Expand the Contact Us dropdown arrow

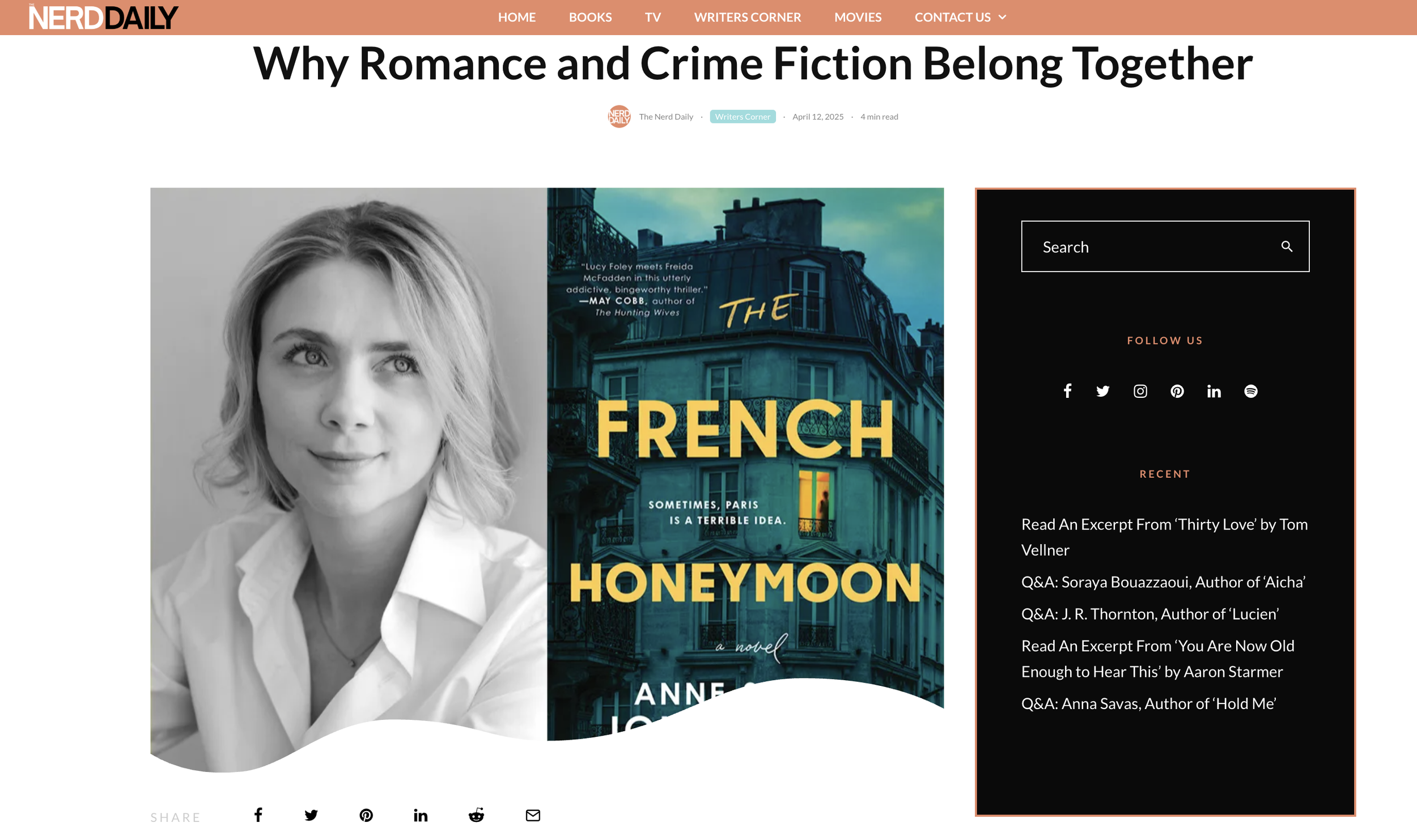[x=1002, y=17]
